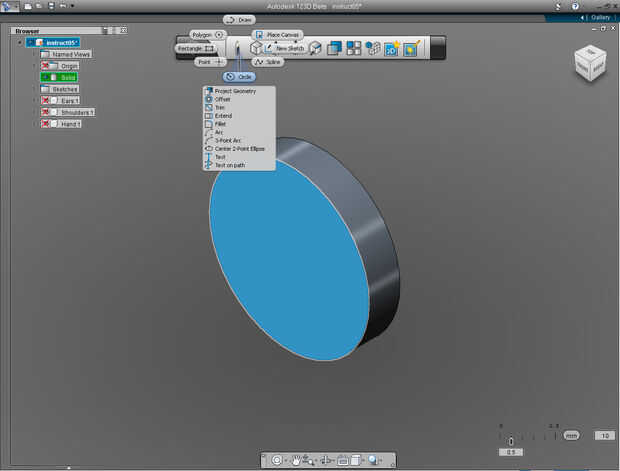Image resolution: width=620 pixels, height=471 pixels.
Task: Click the modify solid cube icon
Action: 315,48
